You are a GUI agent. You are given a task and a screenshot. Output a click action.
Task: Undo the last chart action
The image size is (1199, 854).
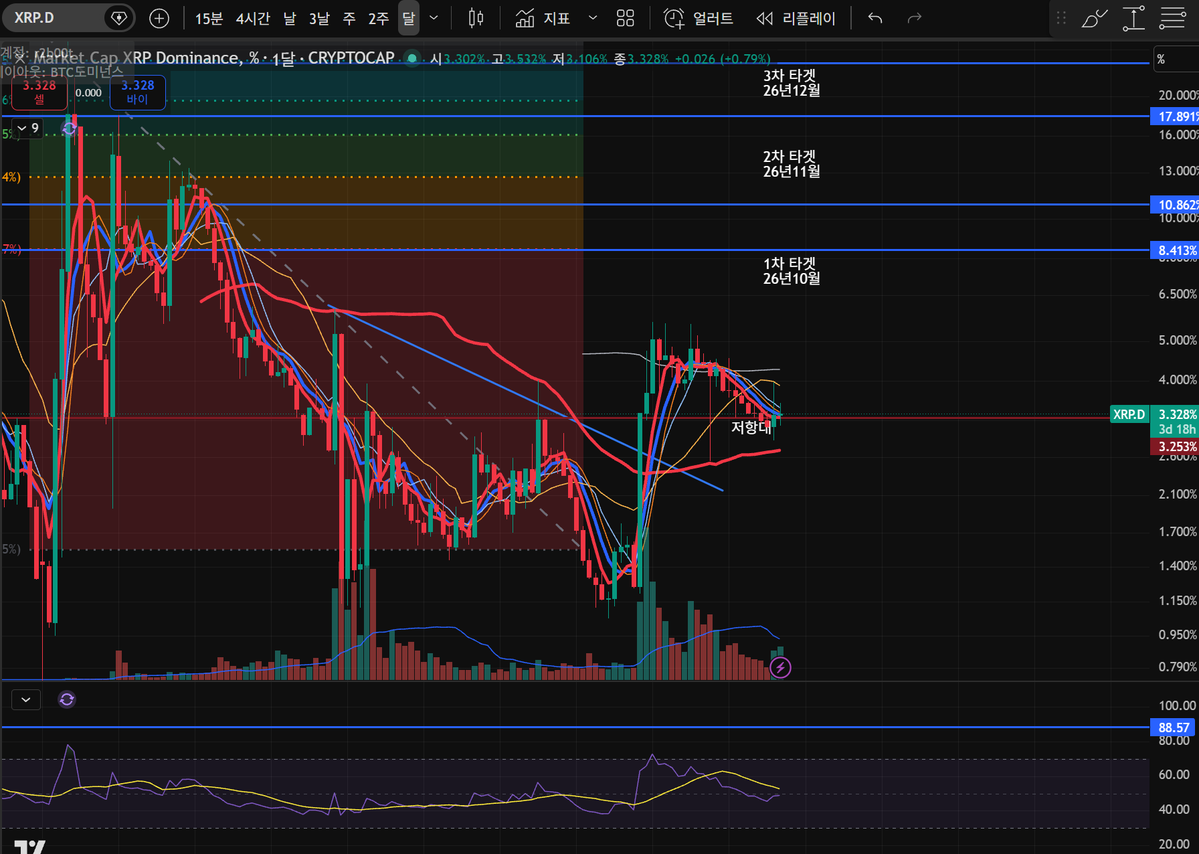876,18
